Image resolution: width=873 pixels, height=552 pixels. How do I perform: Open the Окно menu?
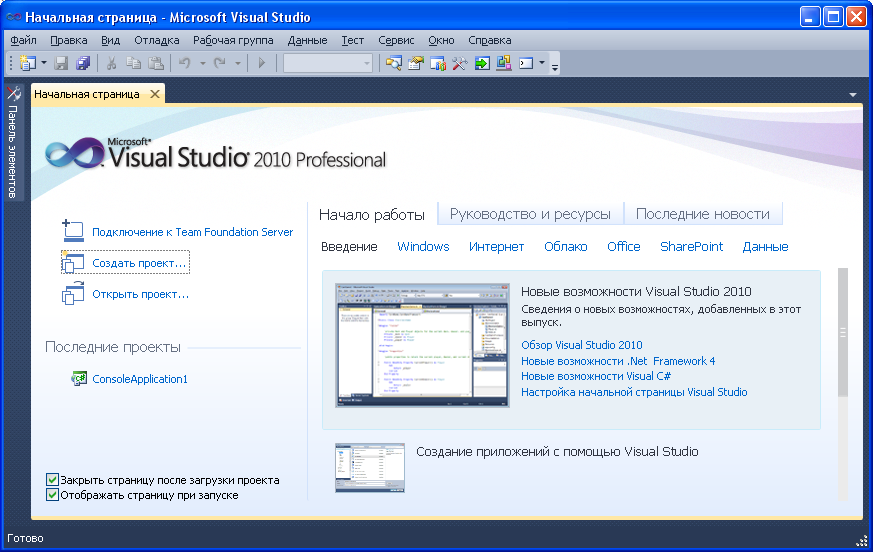pyautogui.click(x=441, y=40)
